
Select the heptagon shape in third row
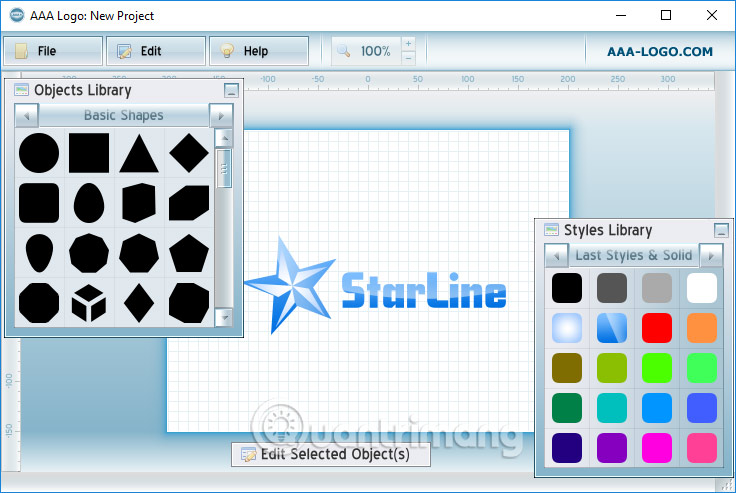139,253
